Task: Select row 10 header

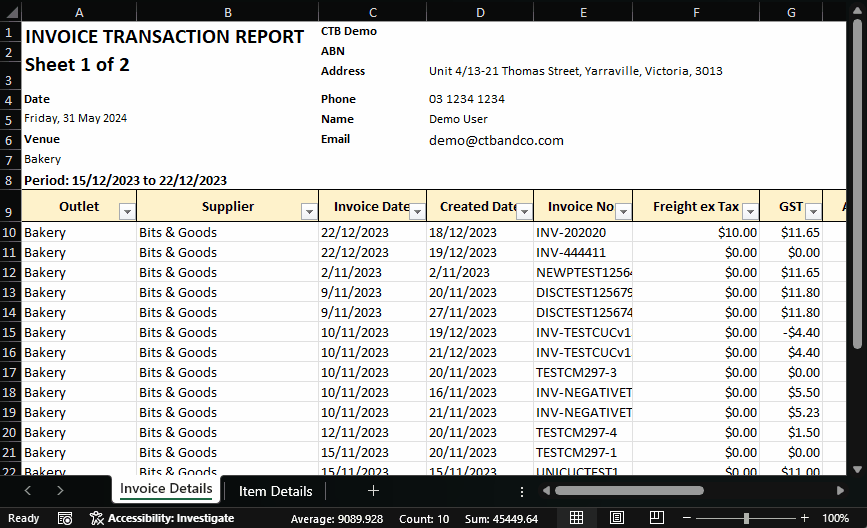Action: pos(10,232)
